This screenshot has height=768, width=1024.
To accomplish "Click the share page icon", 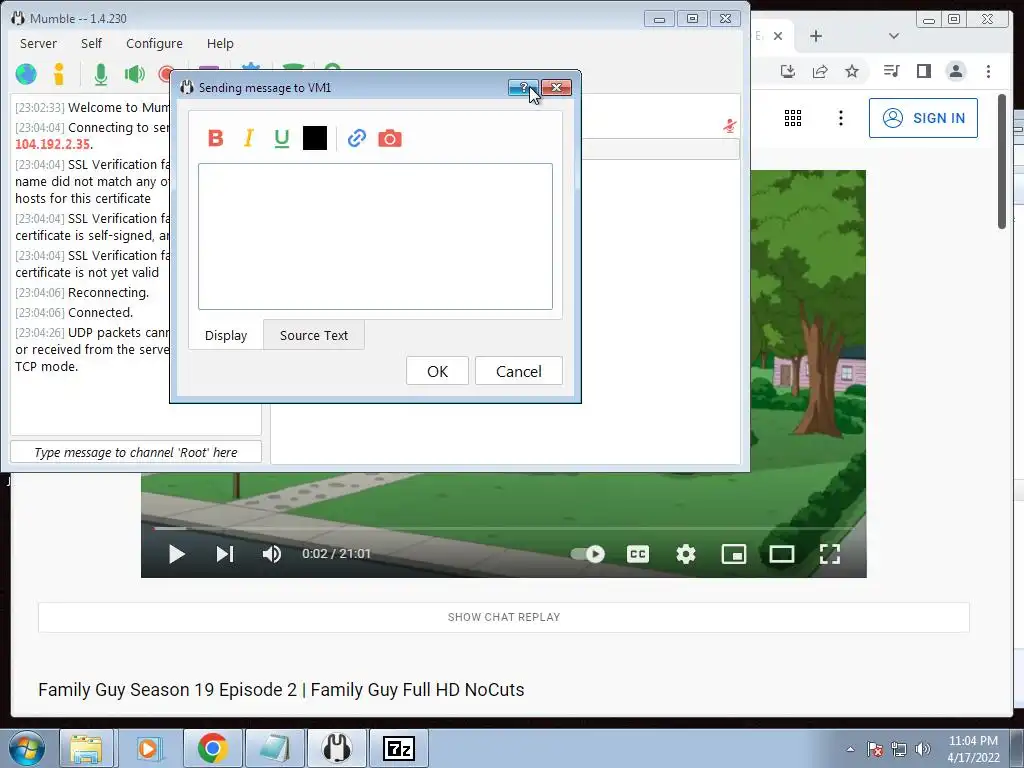I will click(820, 71).
